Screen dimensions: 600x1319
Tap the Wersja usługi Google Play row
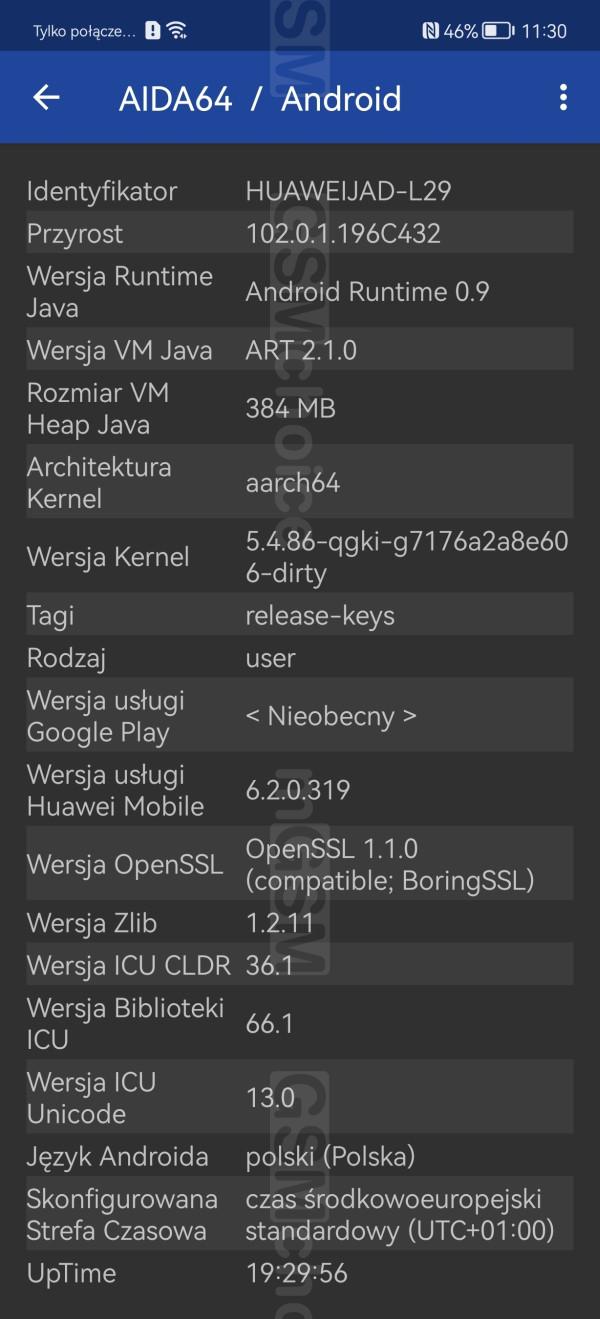pyautogui.click(x=299, y=716)
